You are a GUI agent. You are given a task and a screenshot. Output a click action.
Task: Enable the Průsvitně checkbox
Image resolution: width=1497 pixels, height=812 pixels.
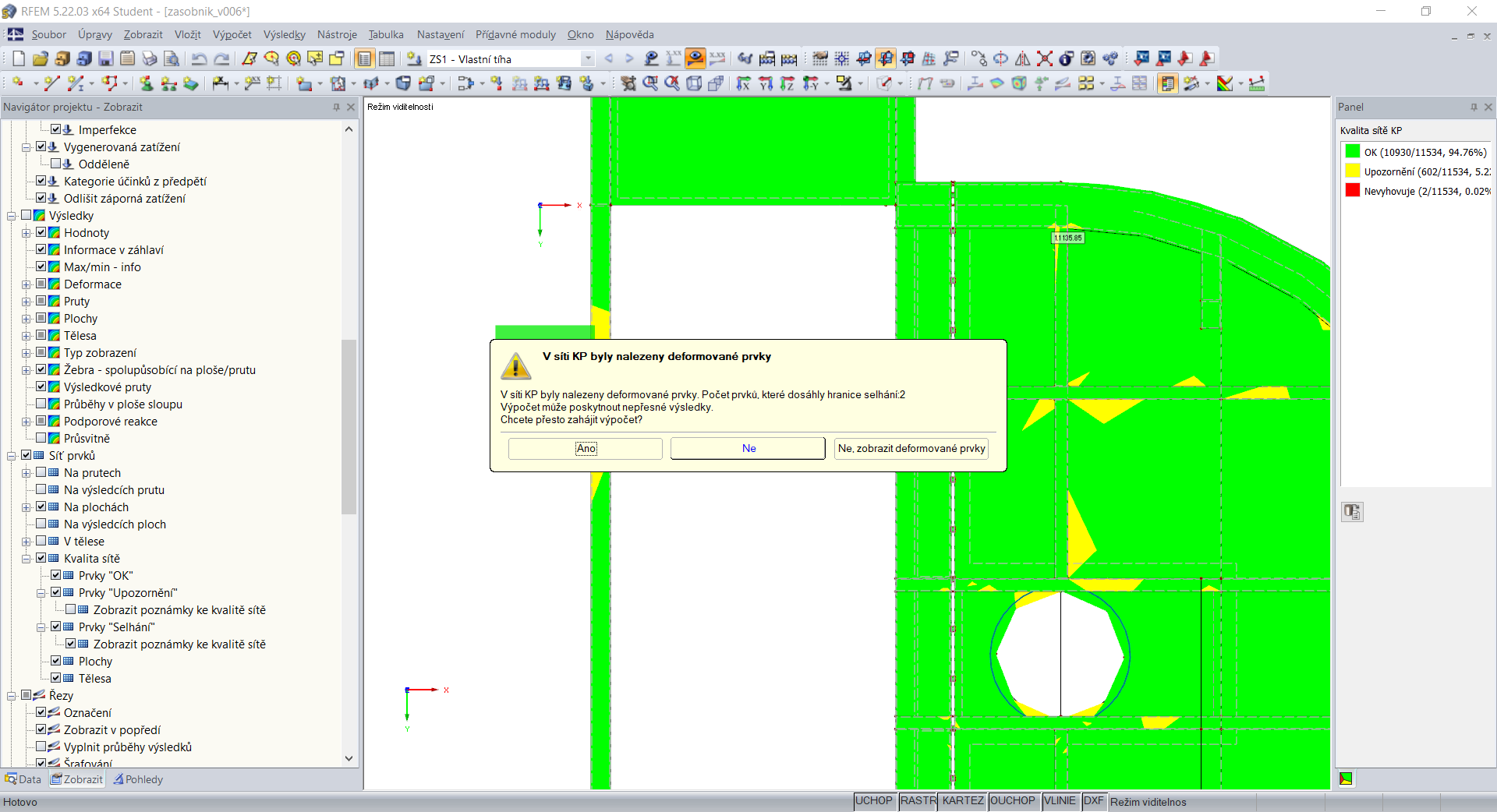[x=41, y=439]
